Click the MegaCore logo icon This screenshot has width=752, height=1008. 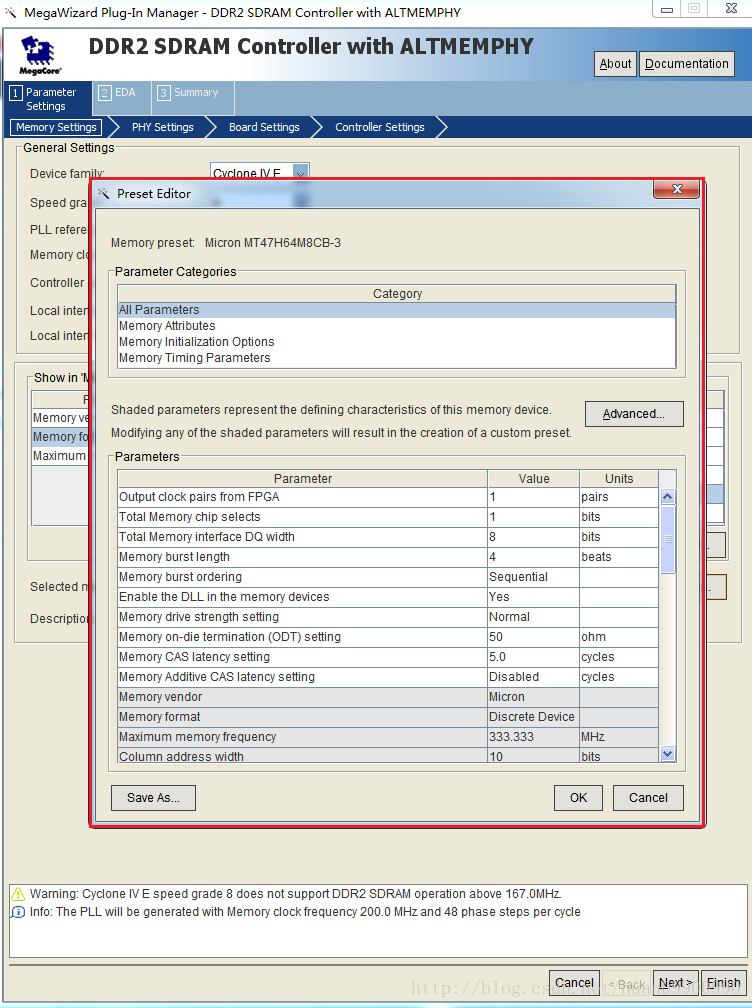click(x=40, y=56)
